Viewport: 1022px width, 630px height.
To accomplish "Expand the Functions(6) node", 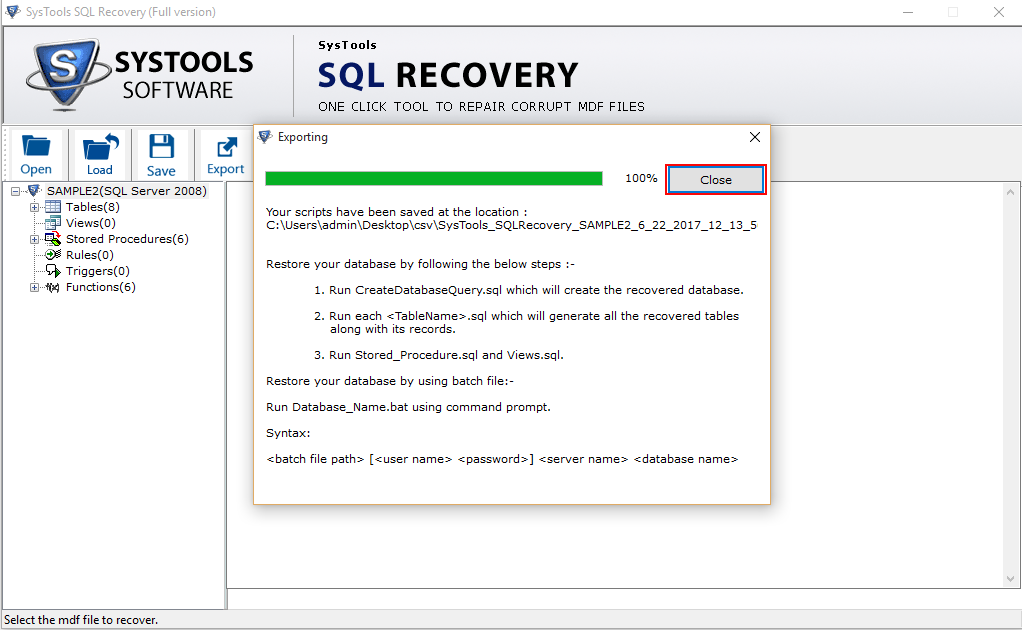I will [34, 287].
